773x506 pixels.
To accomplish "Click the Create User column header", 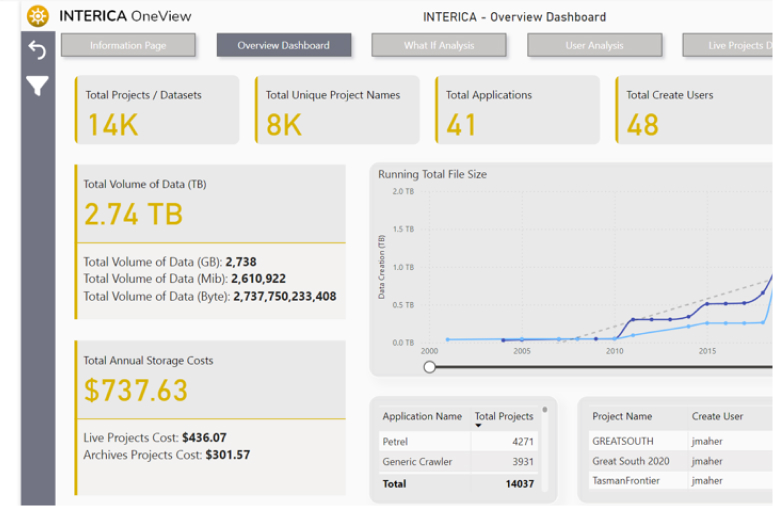I will [x=717, y=416].
